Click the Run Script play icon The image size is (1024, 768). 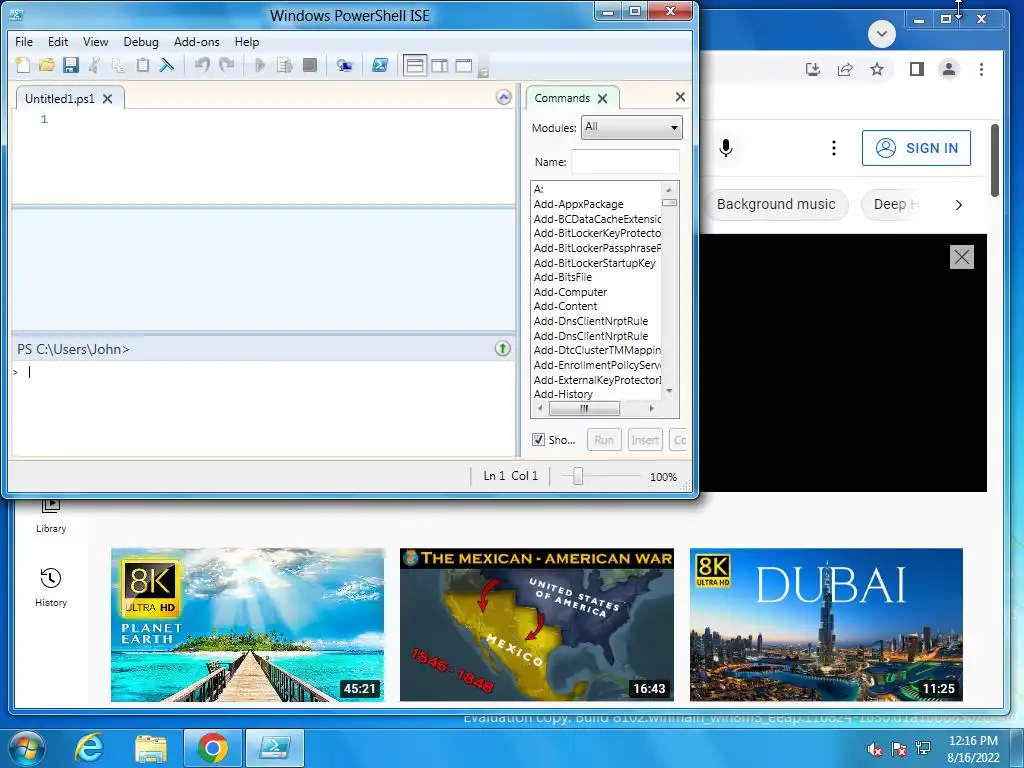point(260,65)
